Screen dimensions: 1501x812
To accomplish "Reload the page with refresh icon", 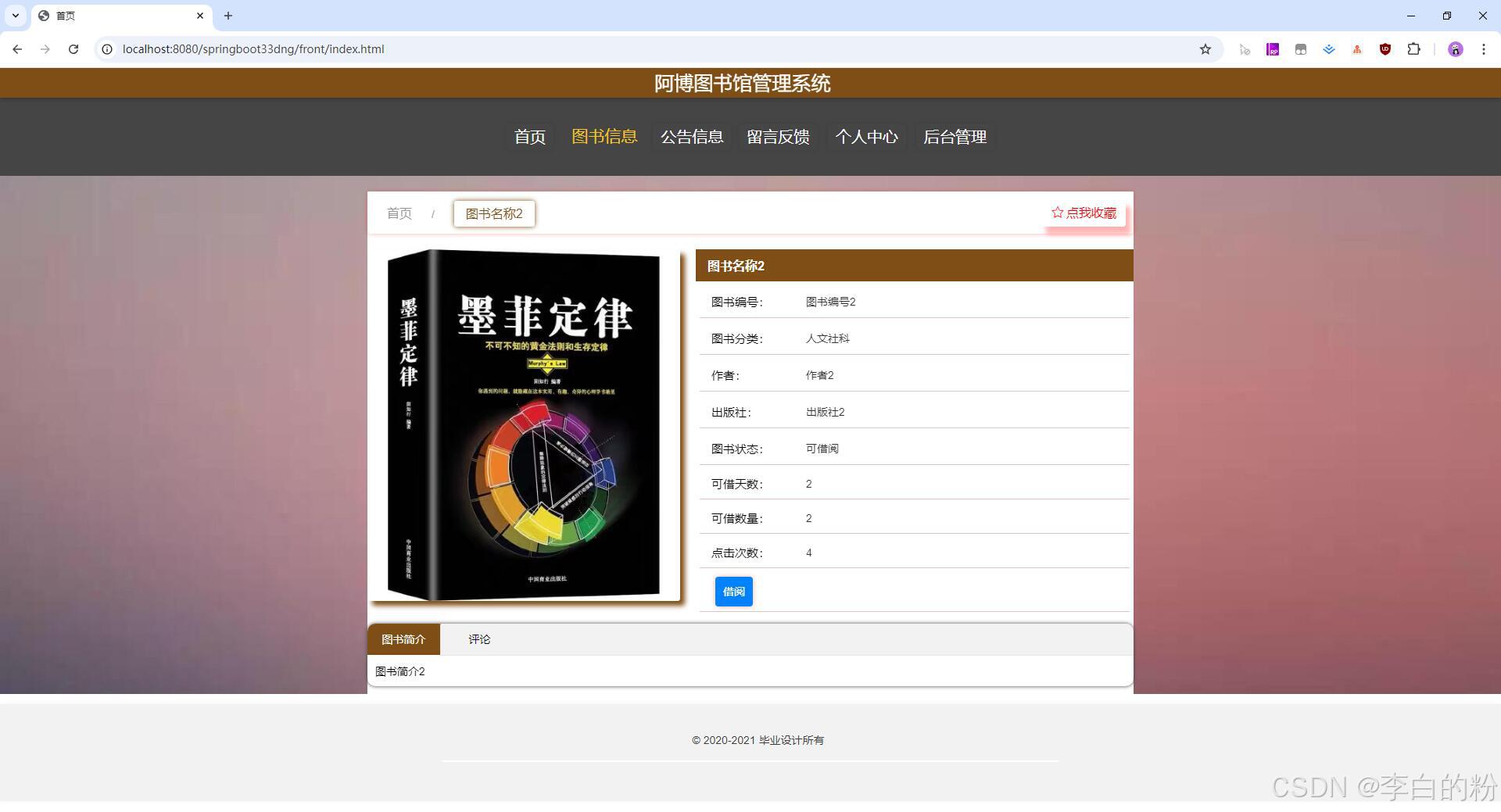I will tap(73, 49).
